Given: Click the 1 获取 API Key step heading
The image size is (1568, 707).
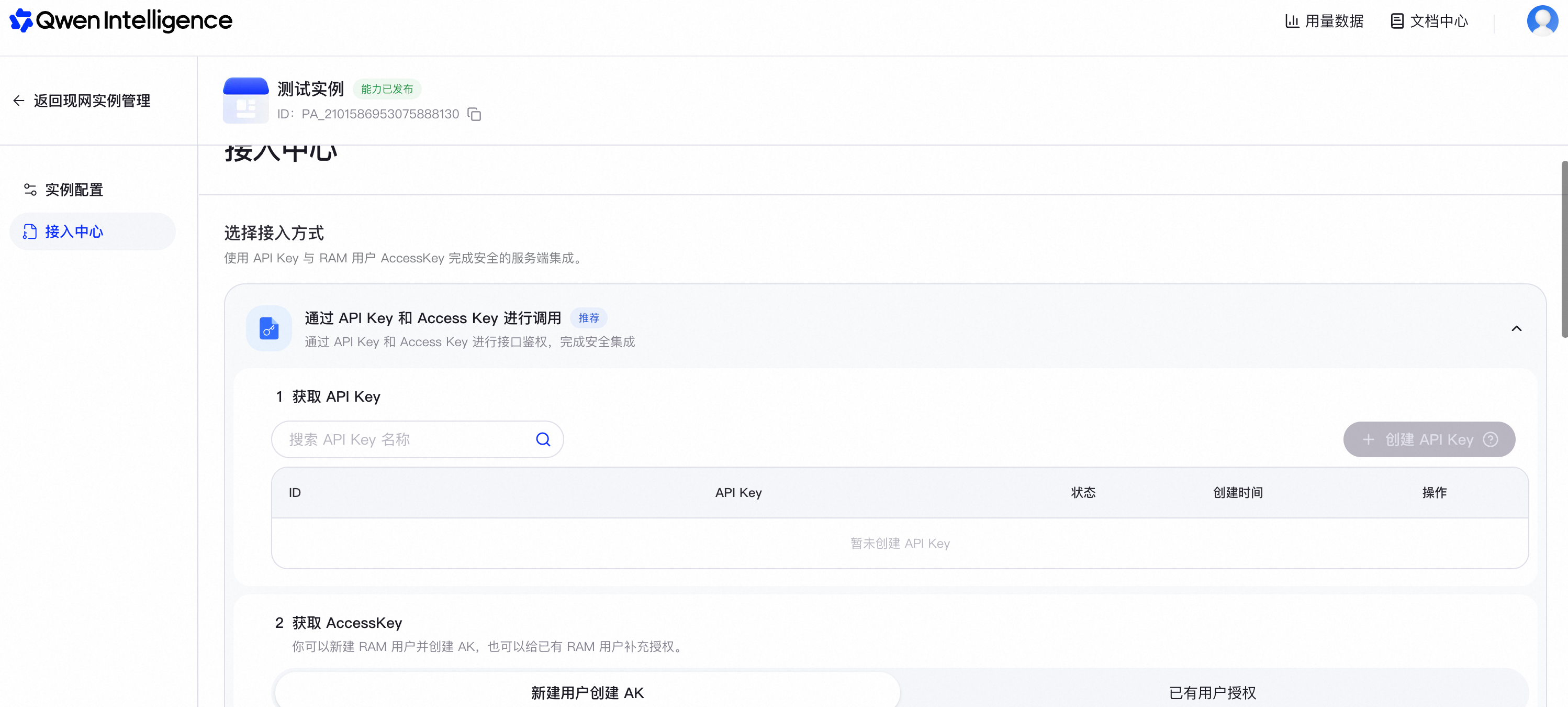Looking at the screenshot, I should pyautogui.click(x=328, y=397).
